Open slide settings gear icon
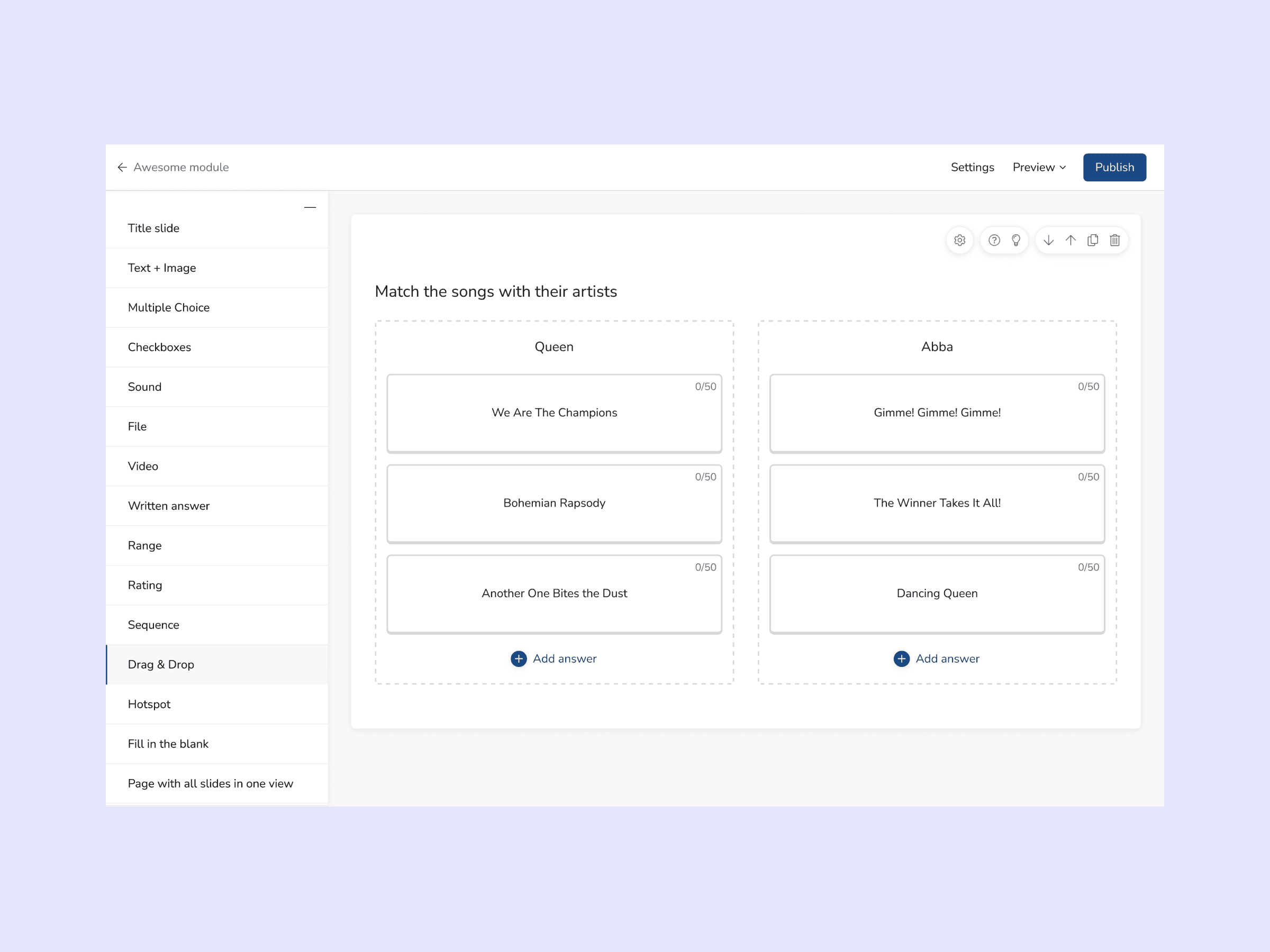The height and width of the screenshot is (952, 1270). pos(959,241)
